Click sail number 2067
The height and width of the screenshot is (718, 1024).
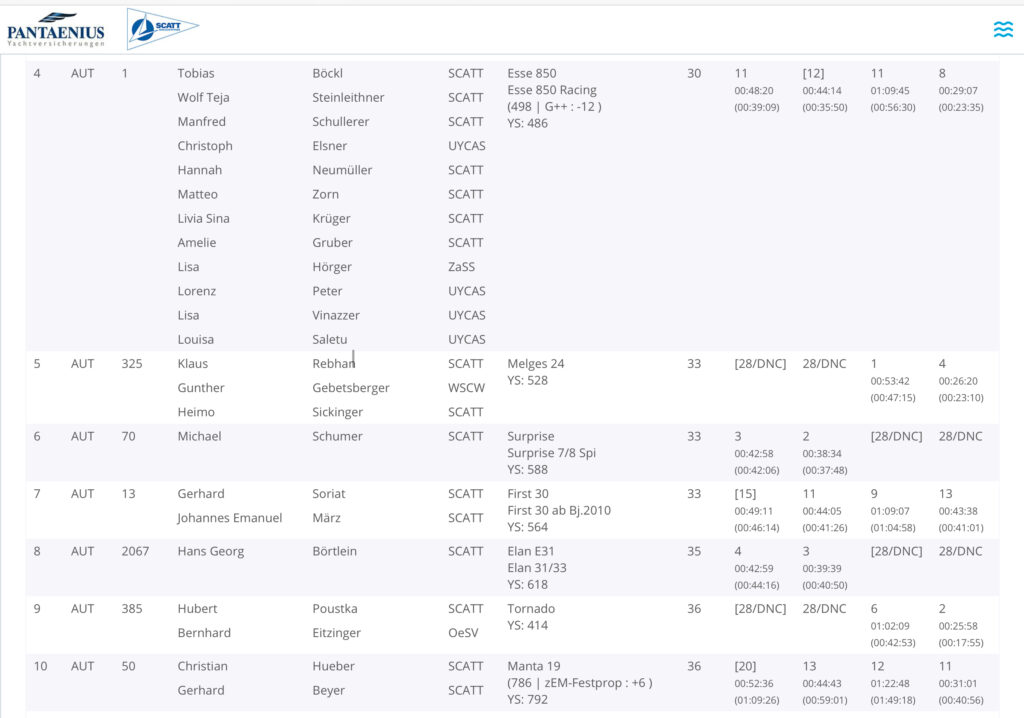[x=135, y=551]
